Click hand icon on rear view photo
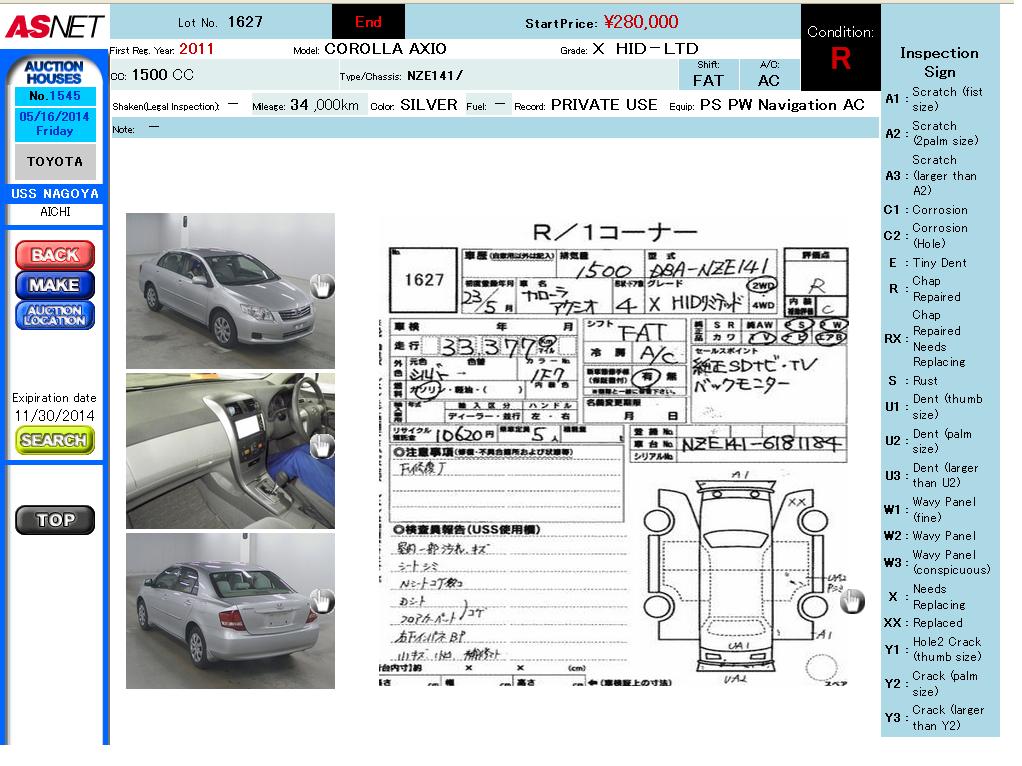Screen dimensions: 1022x766 321,601
